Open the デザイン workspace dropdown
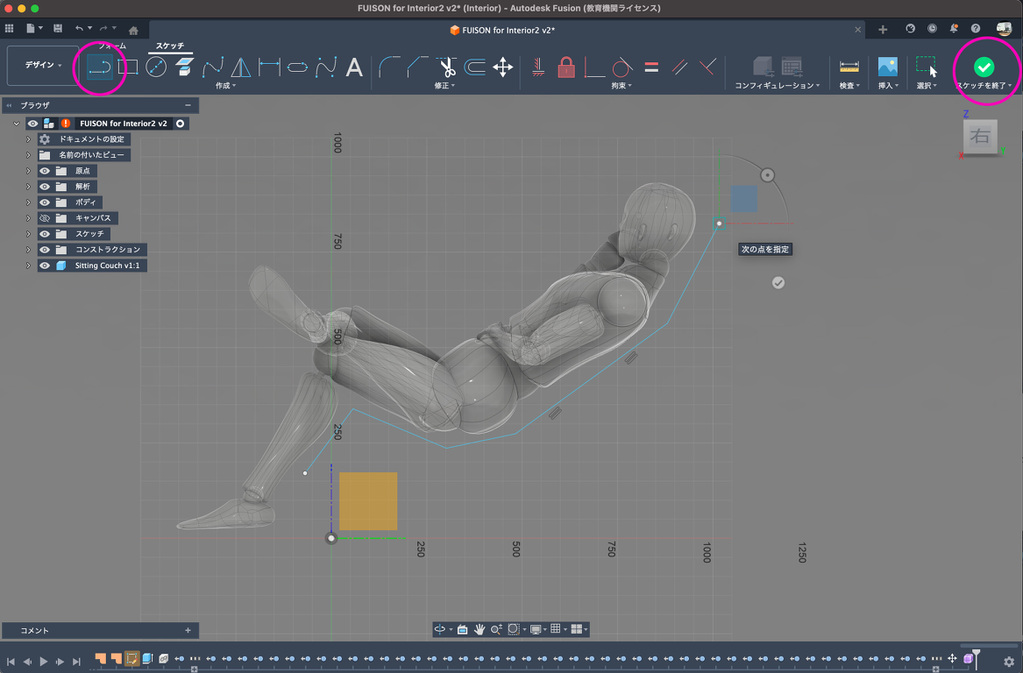The width and height of the screenshot is (1023, 673). coord(42,65)
